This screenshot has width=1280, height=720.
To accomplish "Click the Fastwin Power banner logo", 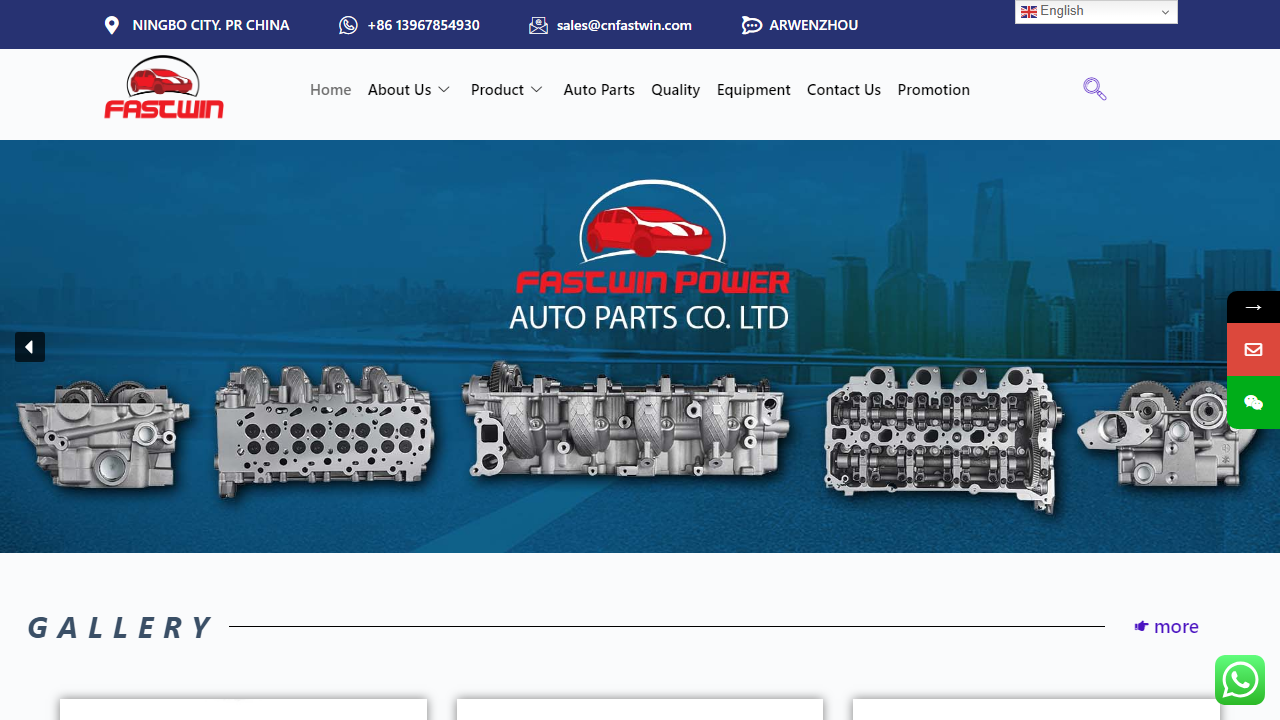I will pyautogui.click(x=652, y=237).
